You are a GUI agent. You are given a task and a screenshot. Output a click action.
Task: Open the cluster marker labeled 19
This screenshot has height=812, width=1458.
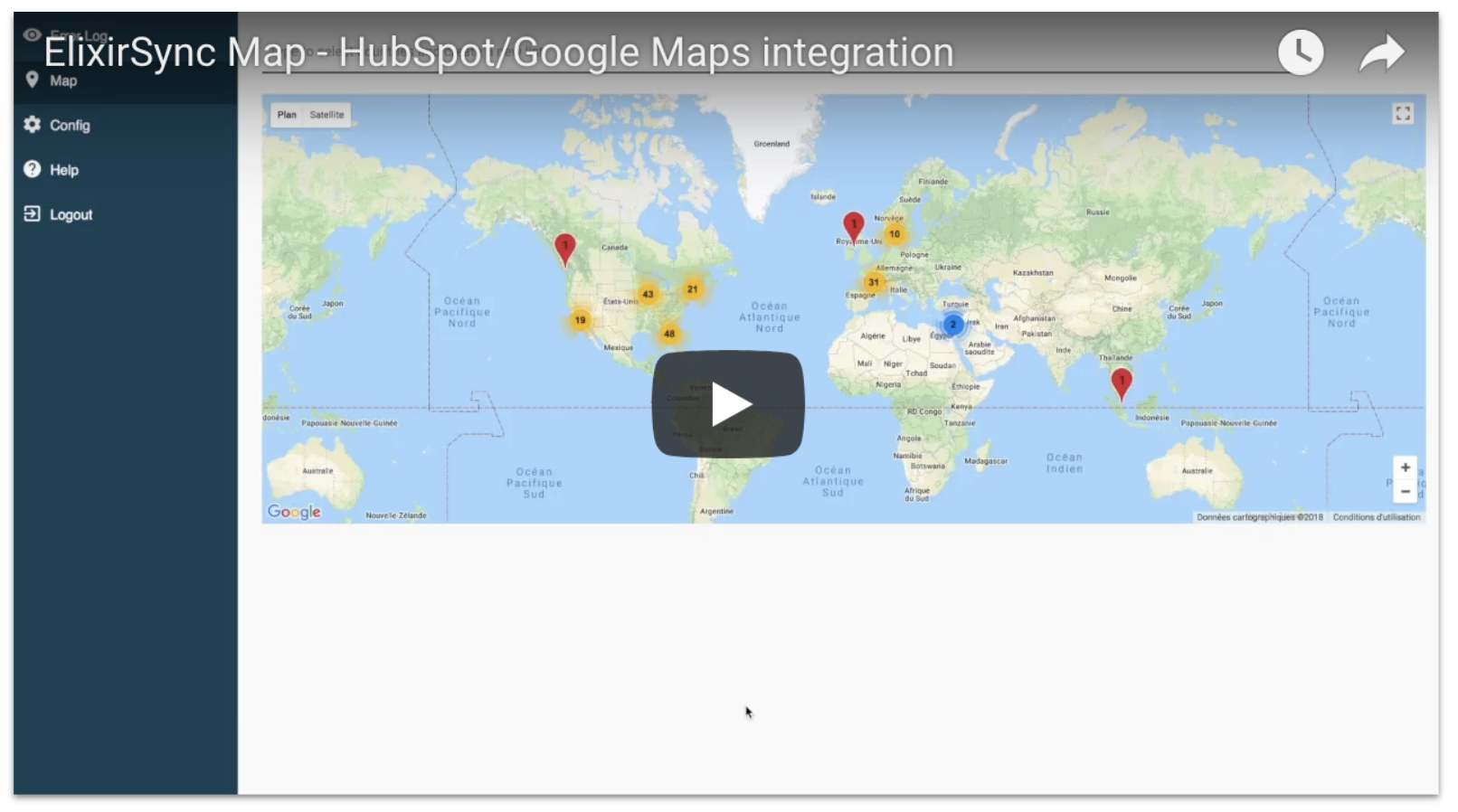tap(581, 320)
